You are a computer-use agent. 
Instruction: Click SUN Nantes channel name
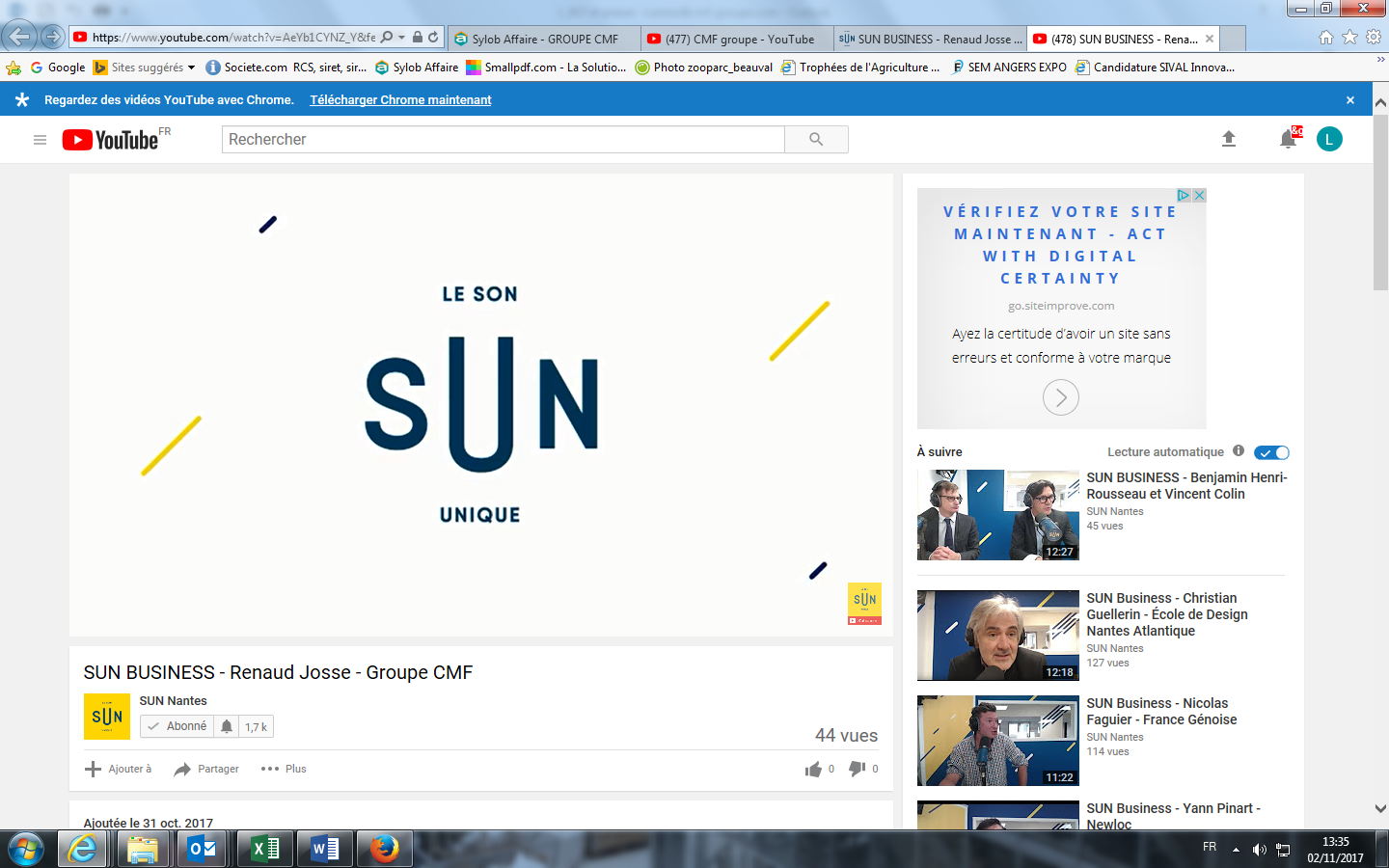[x=173, y=701]
